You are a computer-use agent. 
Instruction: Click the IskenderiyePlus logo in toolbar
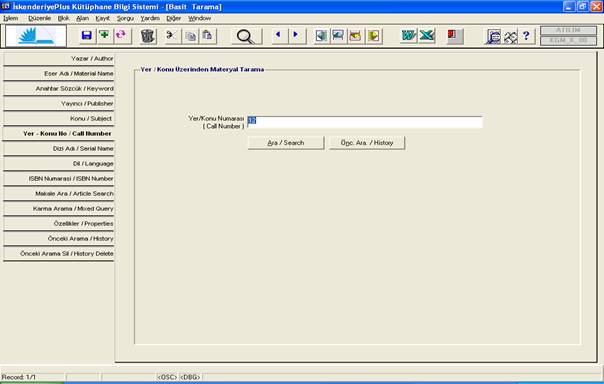(x=36, y=36)
